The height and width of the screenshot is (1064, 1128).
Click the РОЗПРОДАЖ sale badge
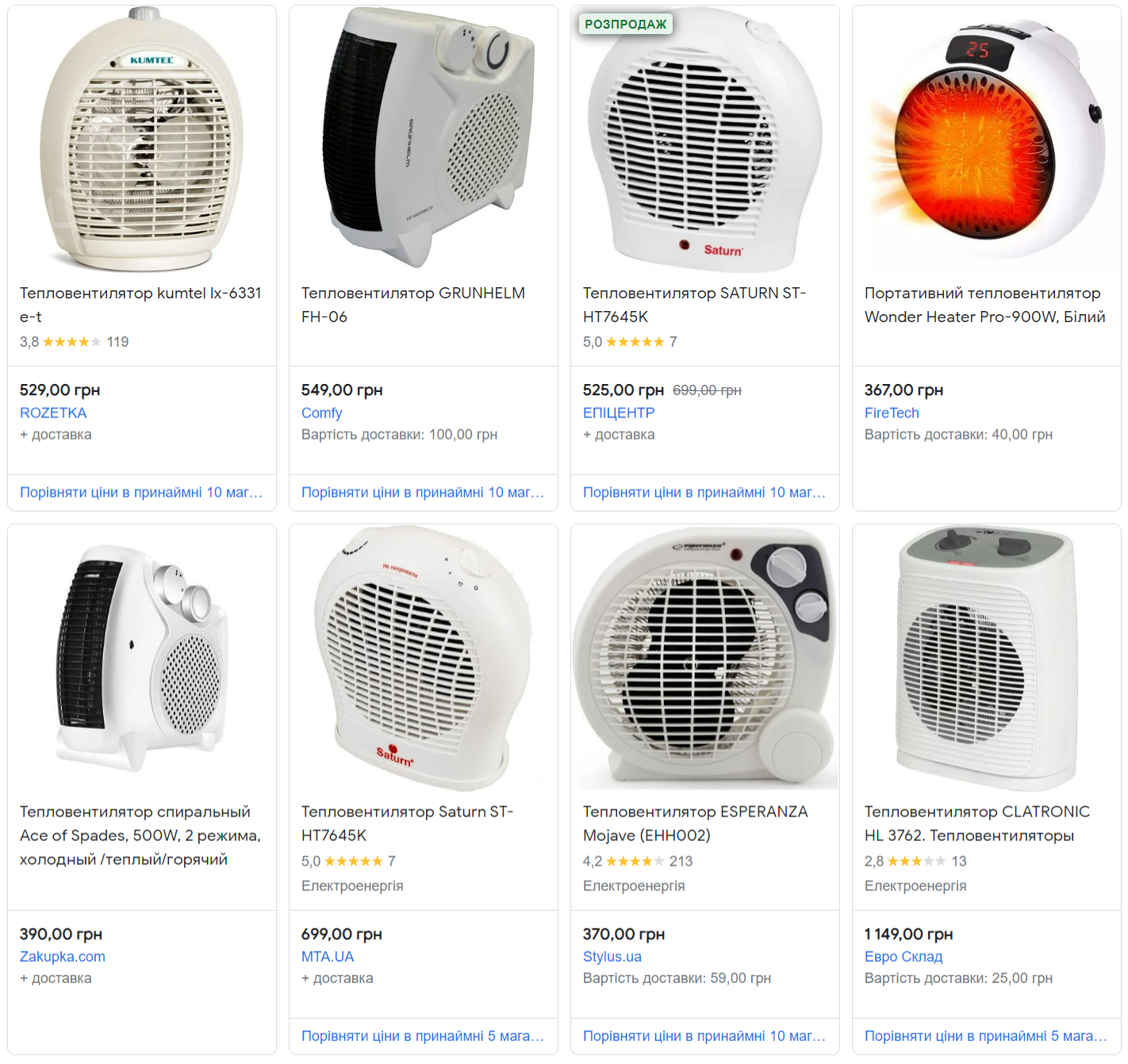tap(625, 25)
